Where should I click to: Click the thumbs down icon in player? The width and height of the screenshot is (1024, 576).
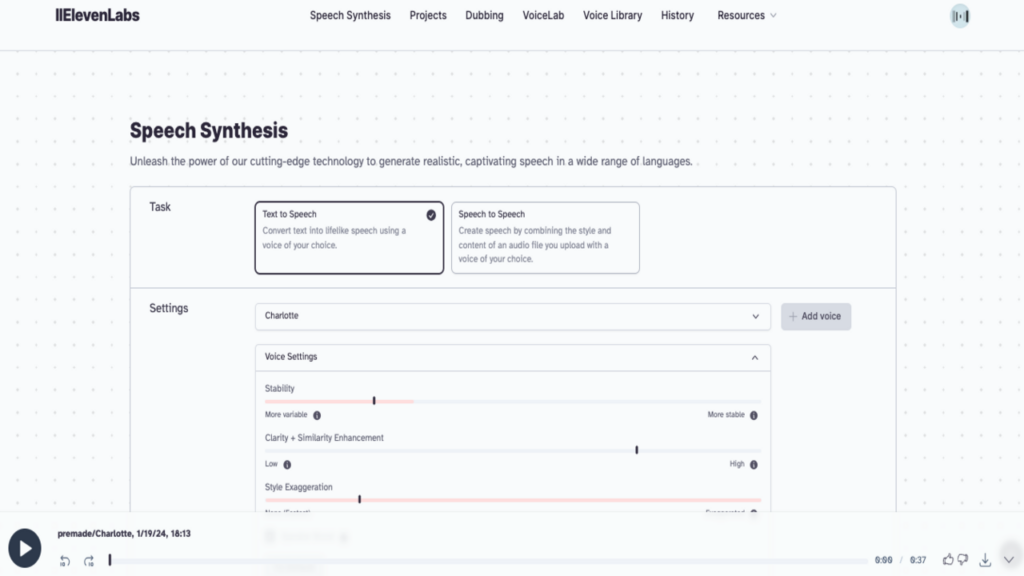pyautogui.click(x=962, y=560)
